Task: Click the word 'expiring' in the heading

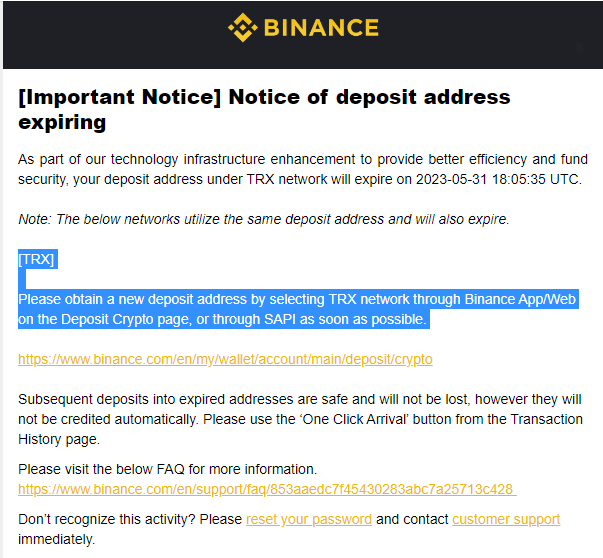Action: coord(62,123)
